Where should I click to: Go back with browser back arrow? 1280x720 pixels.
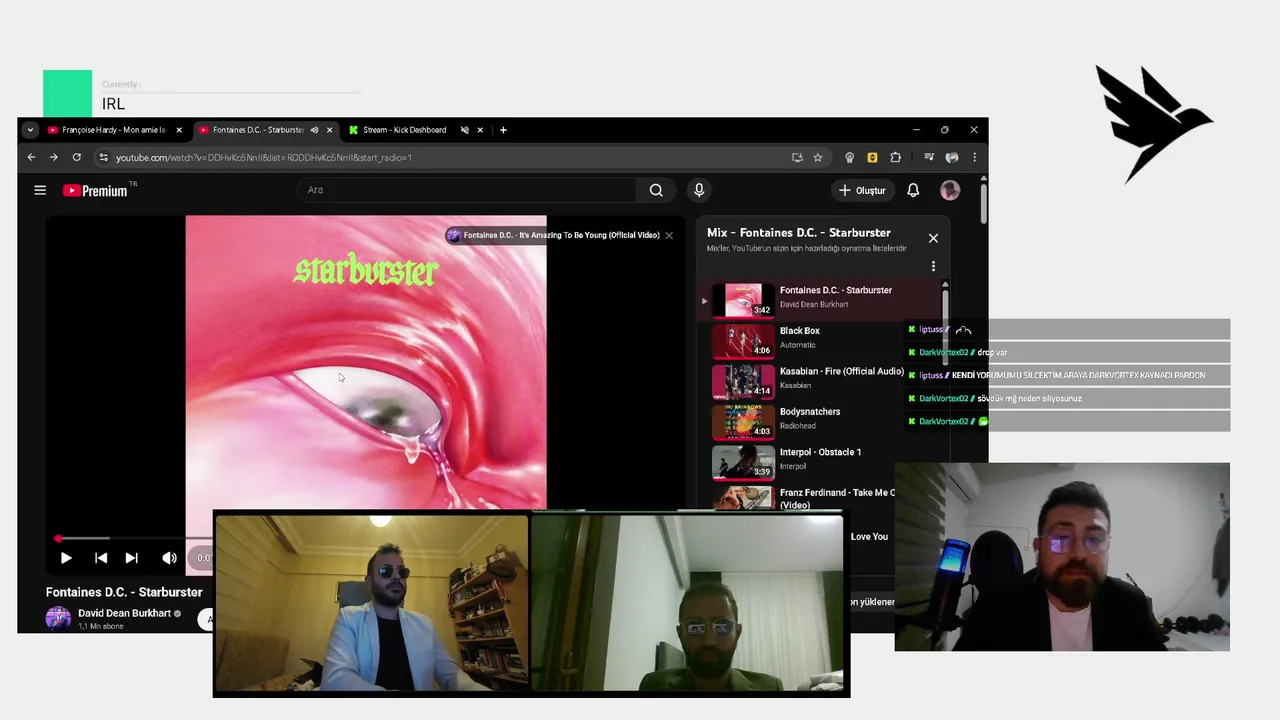pos(31,157)
